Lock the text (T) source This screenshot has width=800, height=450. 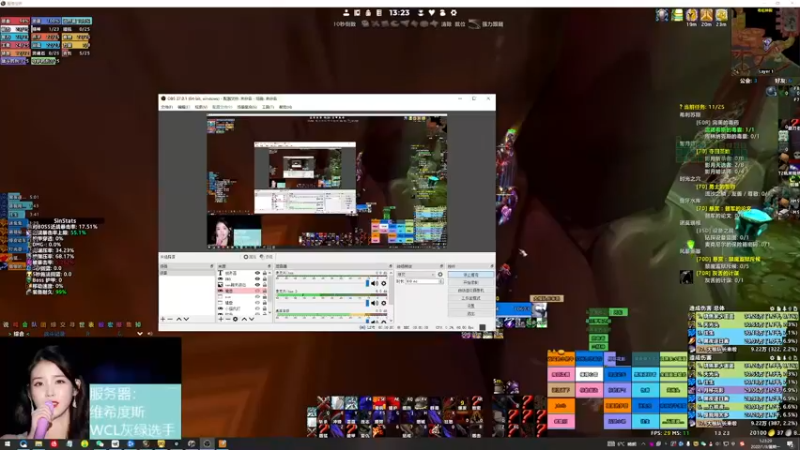click(264, 273)
